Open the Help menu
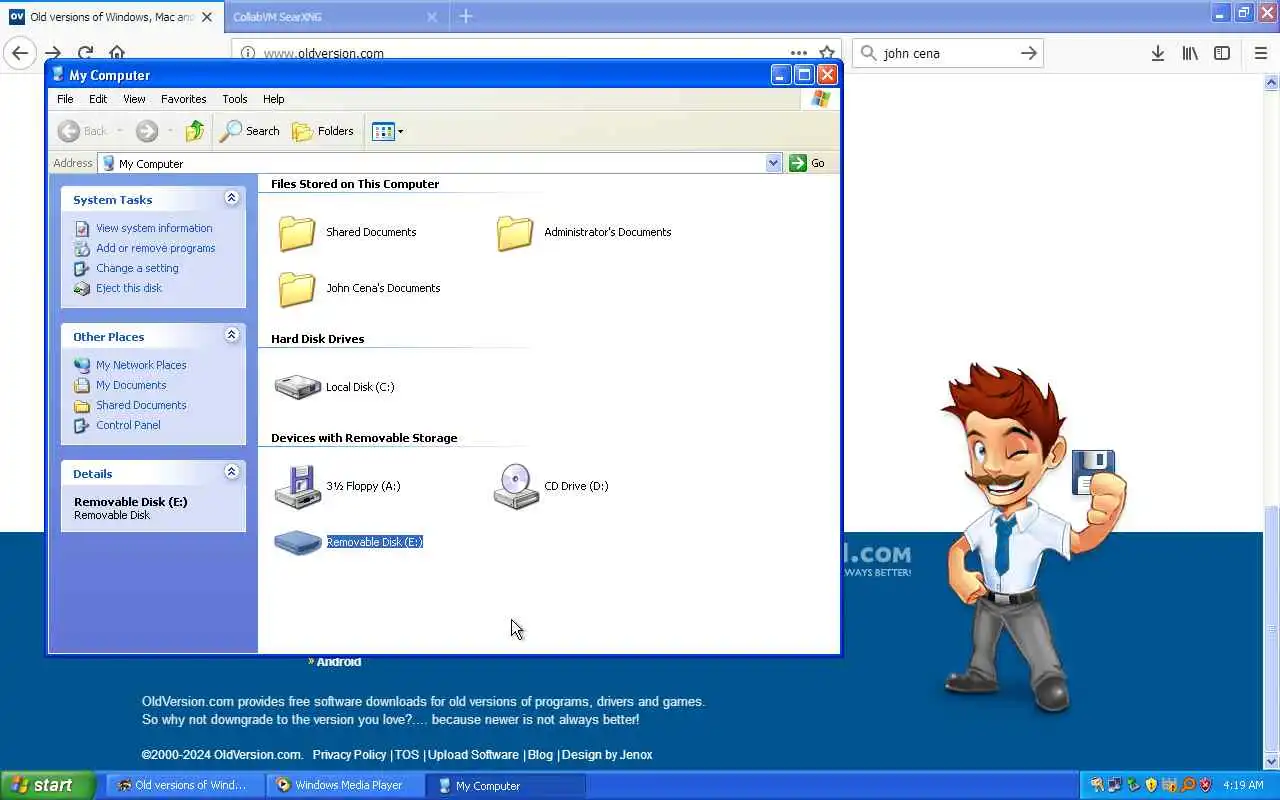The image size is (1280, 800). [x=274, y=99]
